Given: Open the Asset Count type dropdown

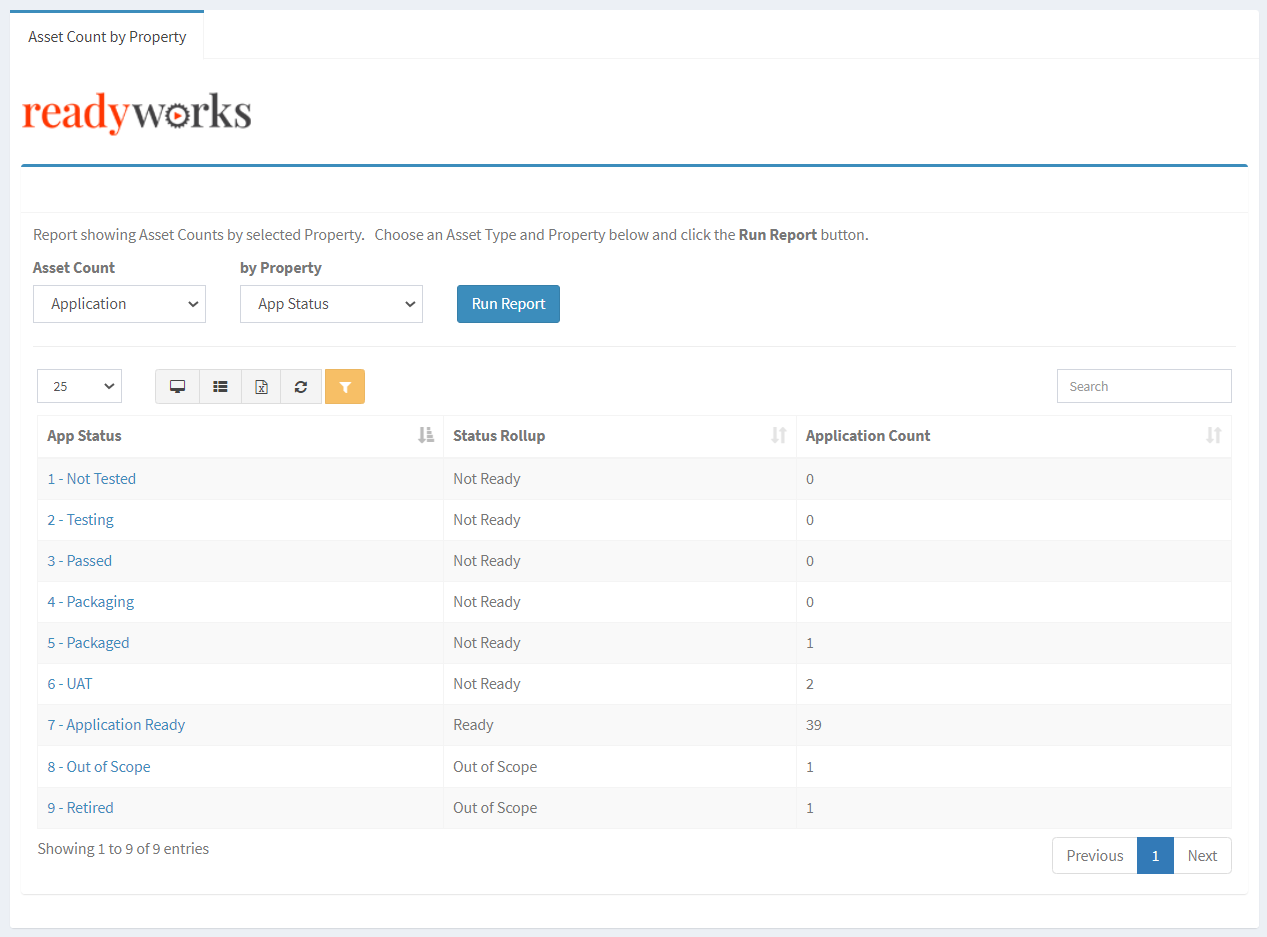Looking at the screenshot, I should tap(118, 303).
